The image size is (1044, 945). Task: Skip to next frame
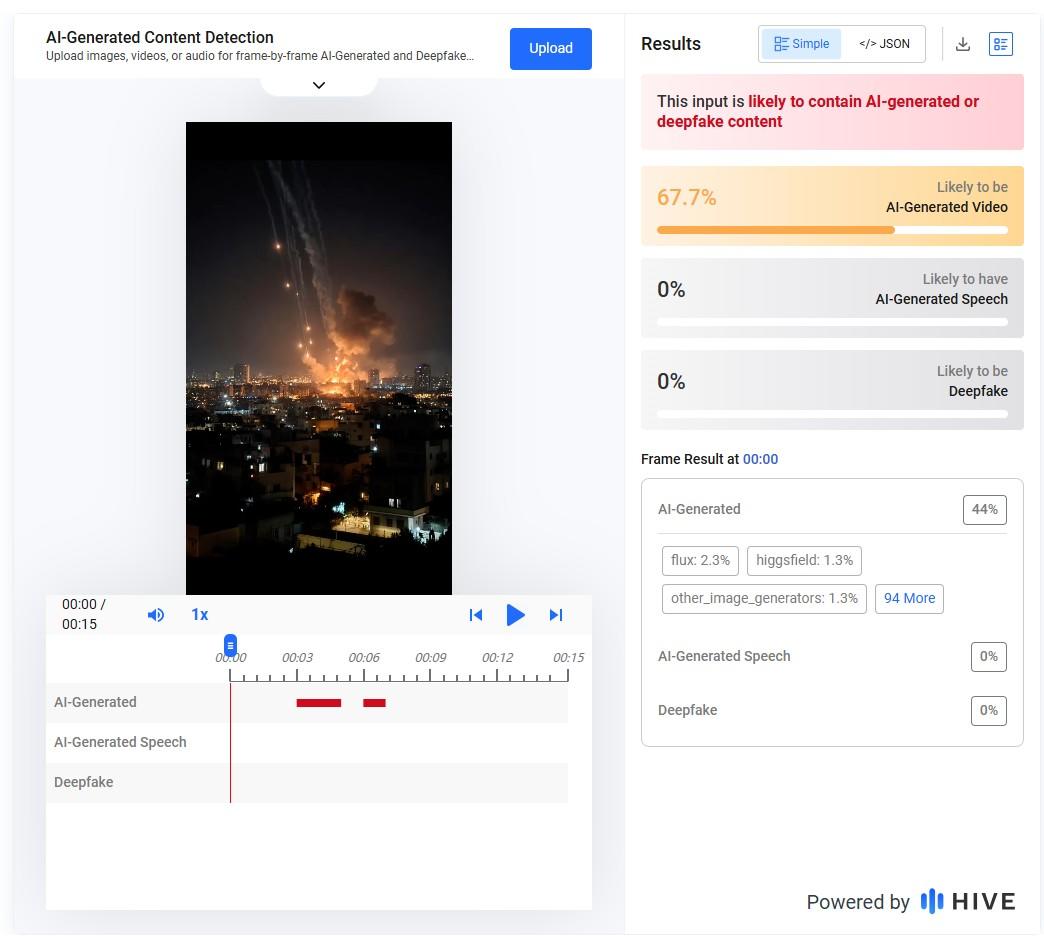556,615
